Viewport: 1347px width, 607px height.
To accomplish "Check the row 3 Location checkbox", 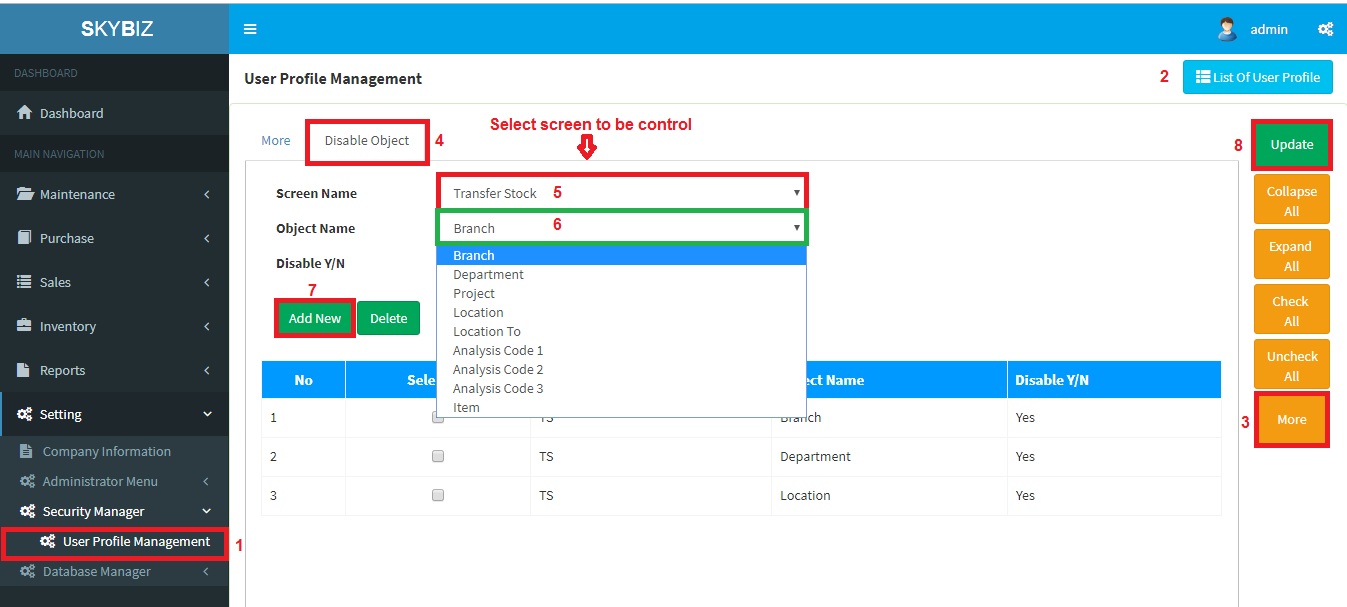I will tap(438, 495).
